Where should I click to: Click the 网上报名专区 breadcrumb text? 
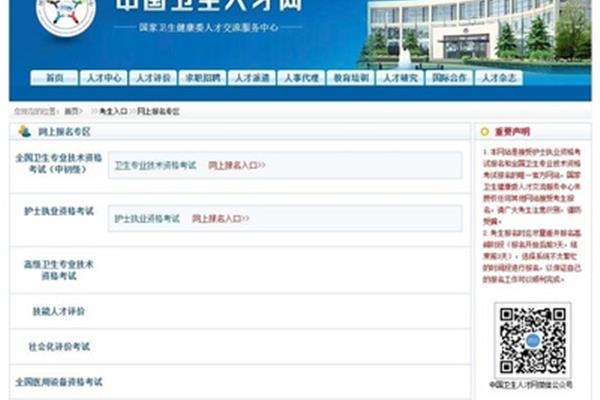click(x=158, y=111)
